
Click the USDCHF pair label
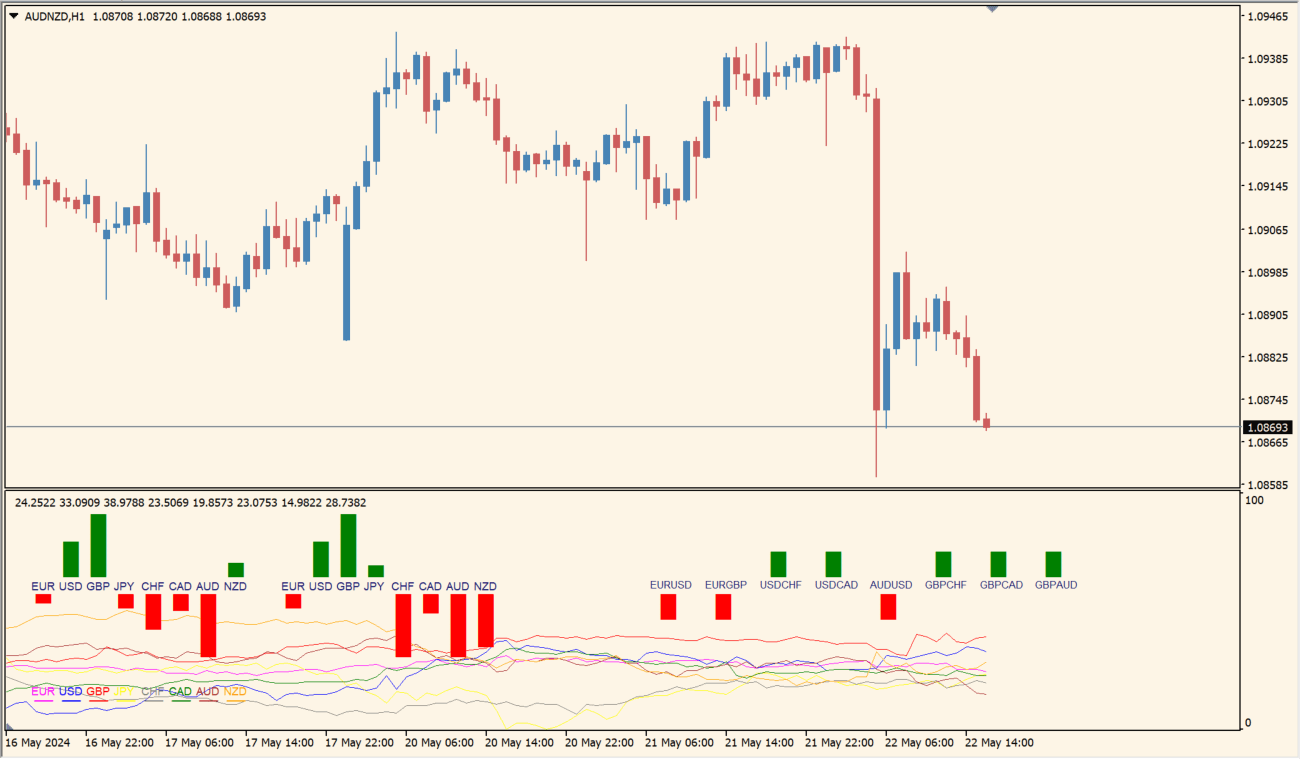click(781, 585)
